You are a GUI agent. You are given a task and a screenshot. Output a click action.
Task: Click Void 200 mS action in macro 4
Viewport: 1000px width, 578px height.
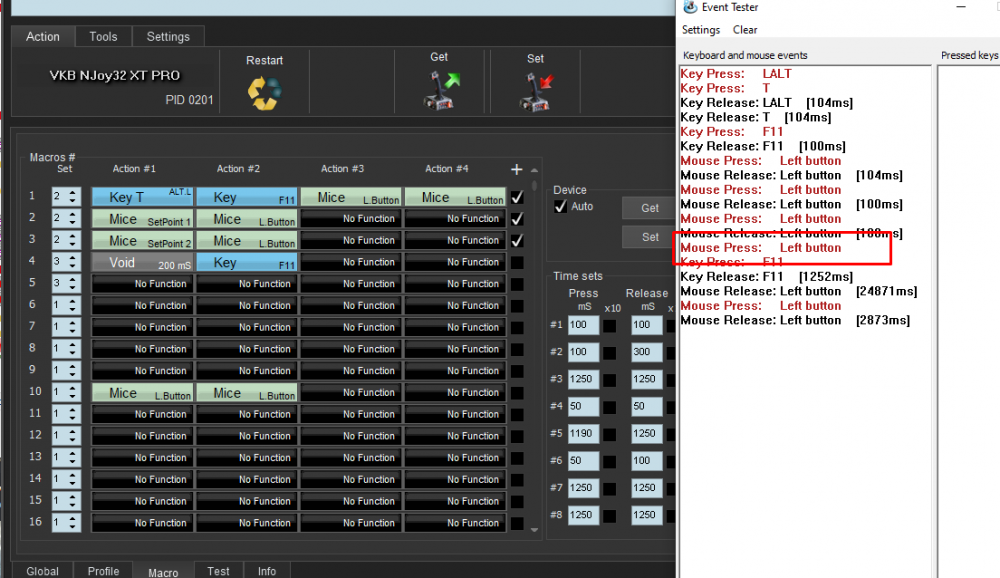pos(142,262)
